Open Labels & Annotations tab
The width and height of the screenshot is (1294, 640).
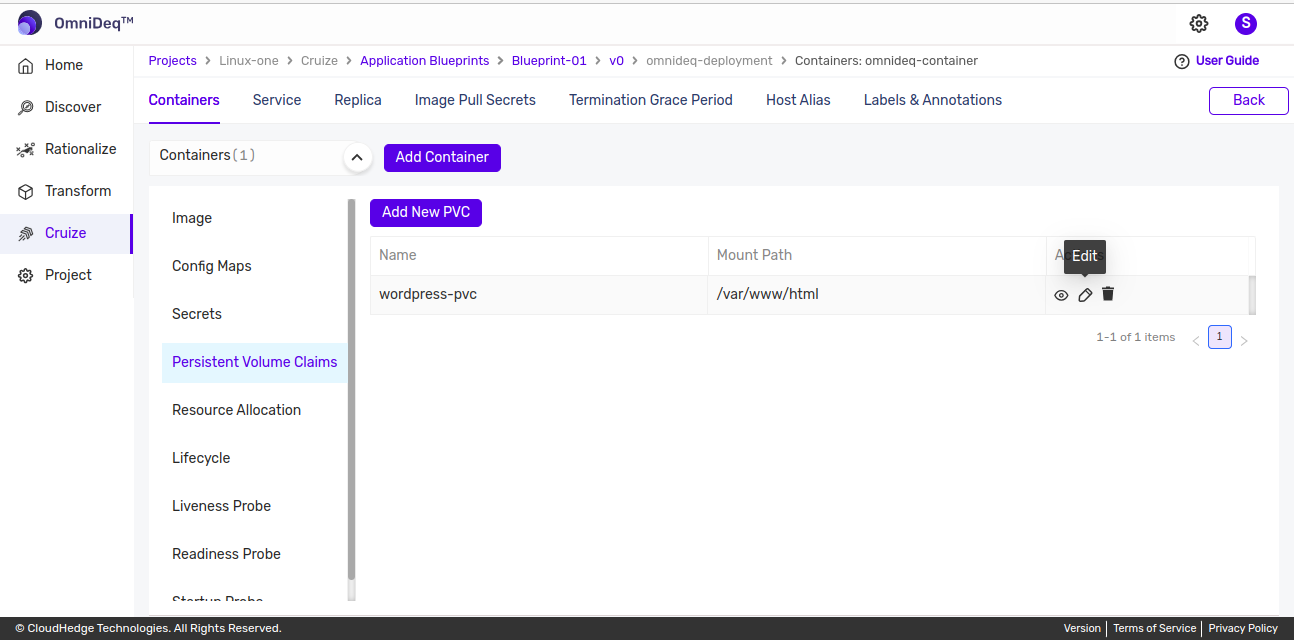[x=933, y=100]
